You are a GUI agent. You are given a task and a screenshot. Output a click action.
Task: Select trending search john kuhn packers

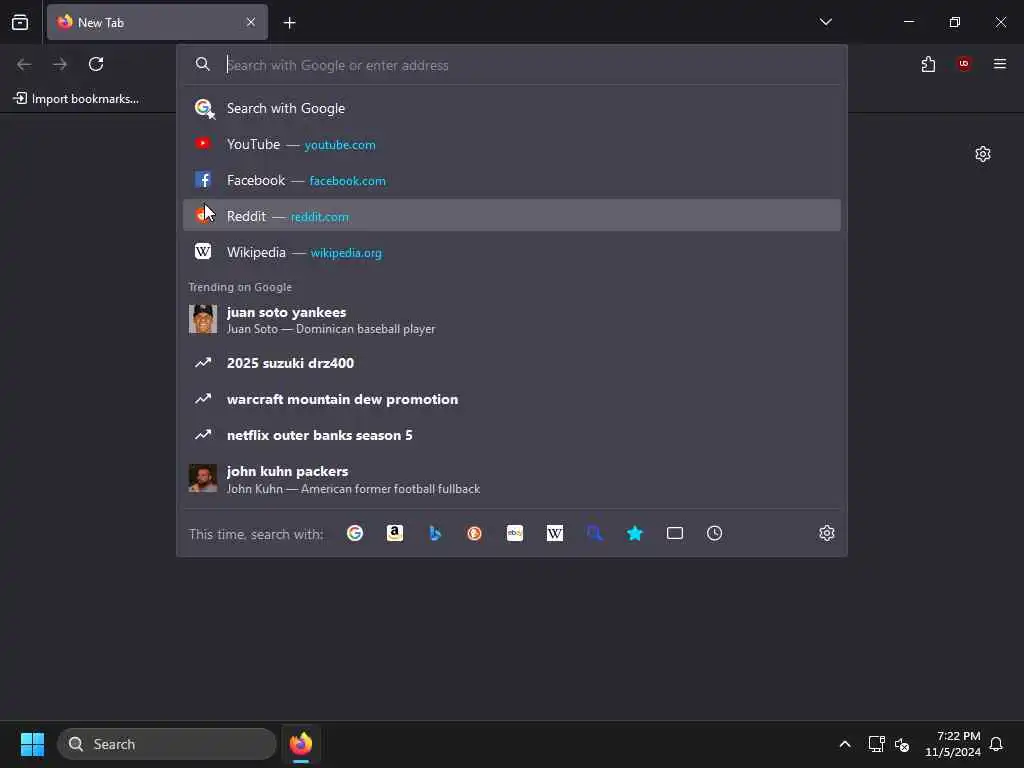coord(512,479)
